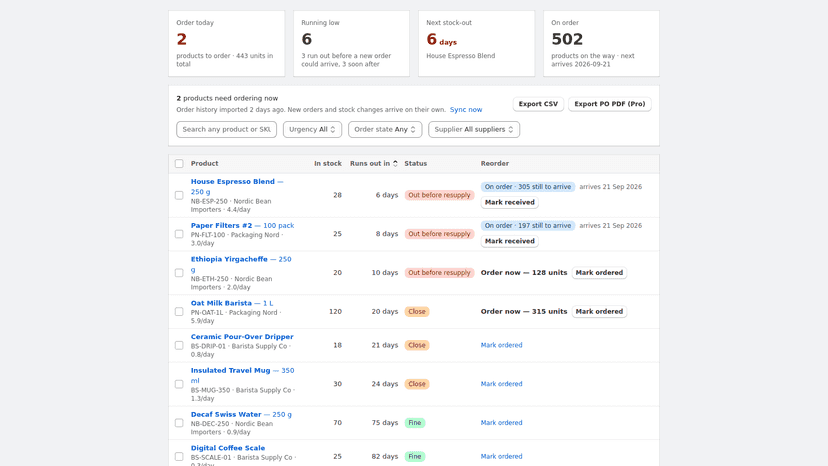Click the Fine badge on Digital Coffee Scale
828x466 pixels.
415,456
